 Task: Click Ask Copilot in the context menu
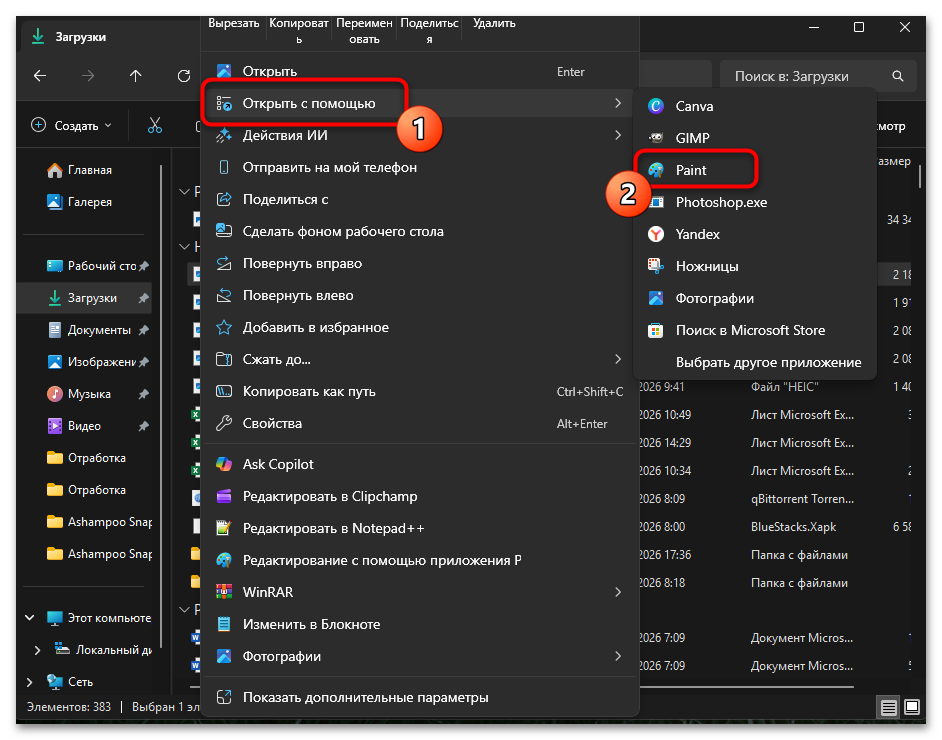point(278,464)
